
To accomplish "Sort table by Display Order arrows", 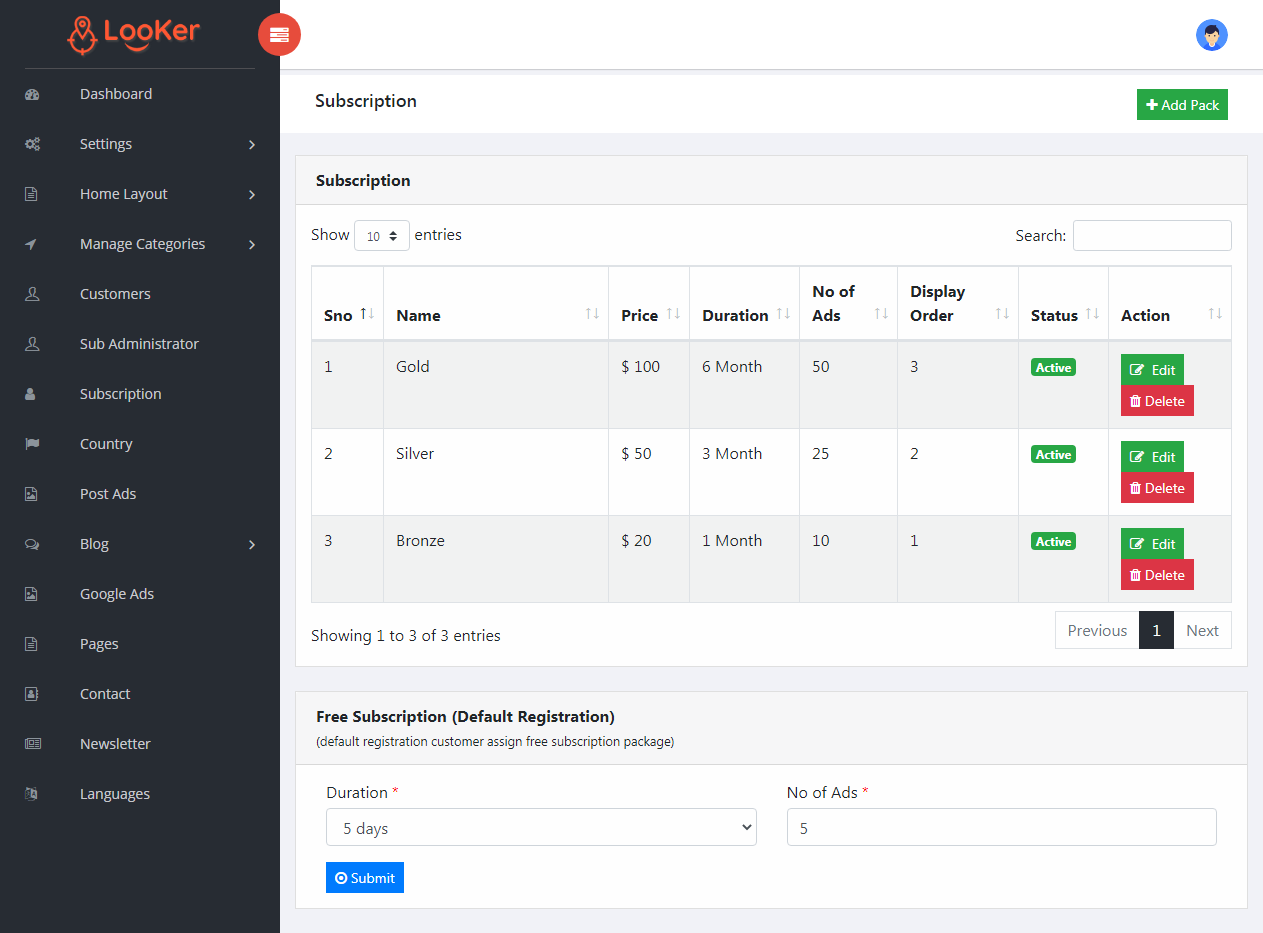I will coord(1002,314).
